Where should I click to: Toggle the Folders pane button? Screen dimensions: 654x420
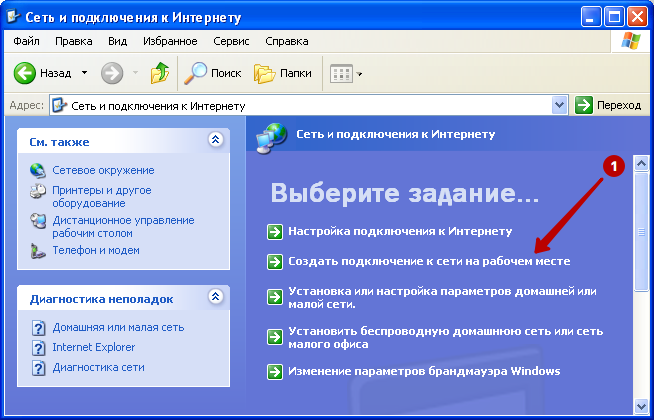[283, 73]
